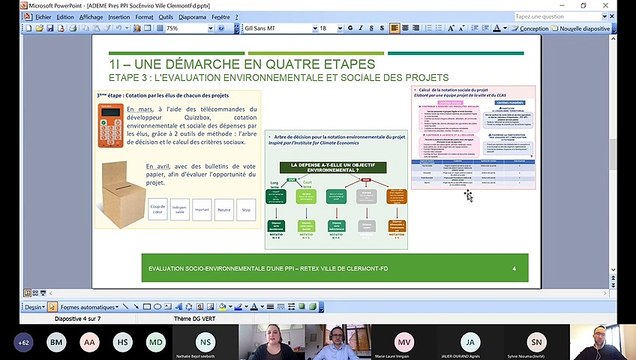Increase the paragraph indent level
The height and width of the screenshot is (360, 636).
click(x=485, y=28)
